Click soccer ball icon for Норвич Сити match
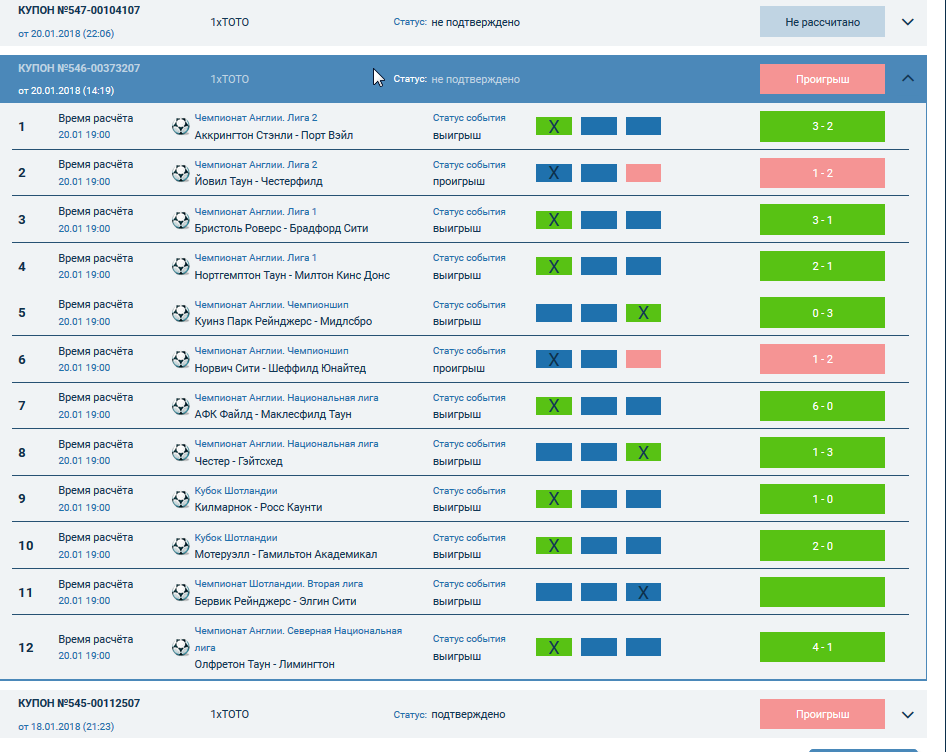946x752 pixels. [x=180, y=359]
